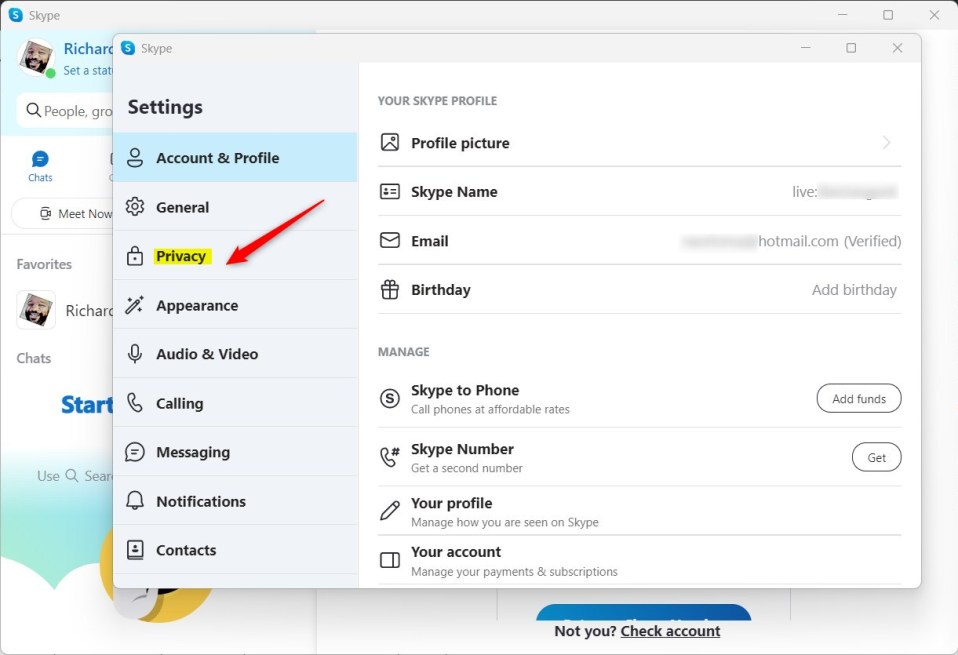
Task: Click the Audio & Video microphone icon
Action: click(134, 354)
